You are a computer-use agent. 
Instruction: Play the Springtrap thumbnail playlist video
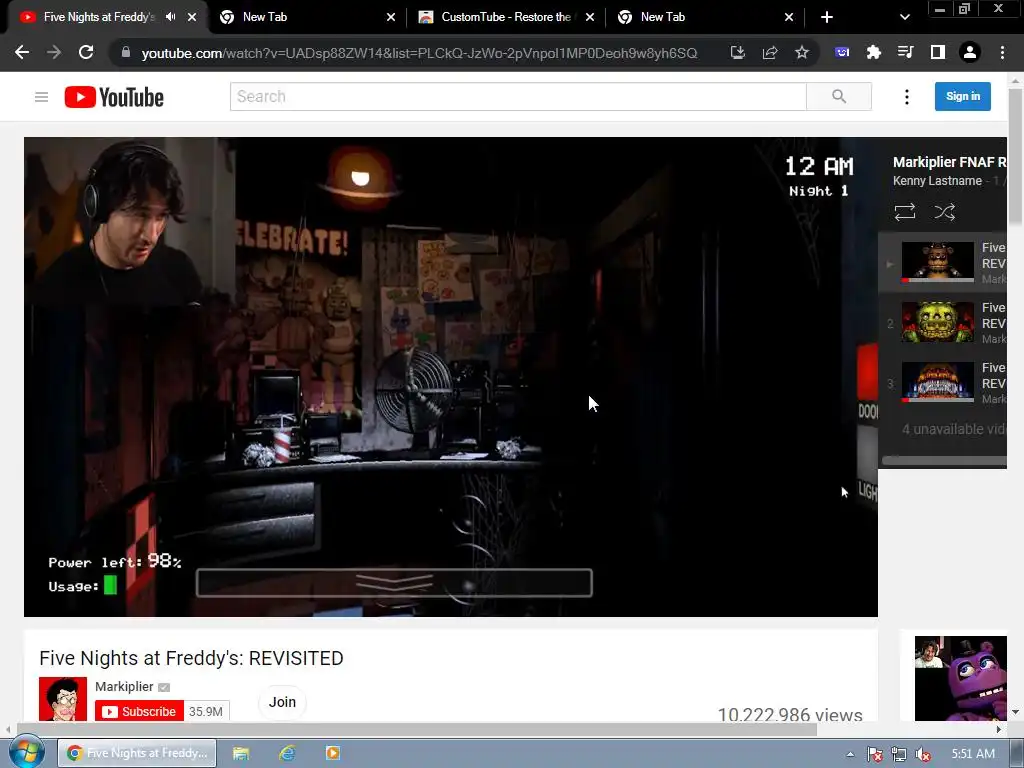click(937, 322)
